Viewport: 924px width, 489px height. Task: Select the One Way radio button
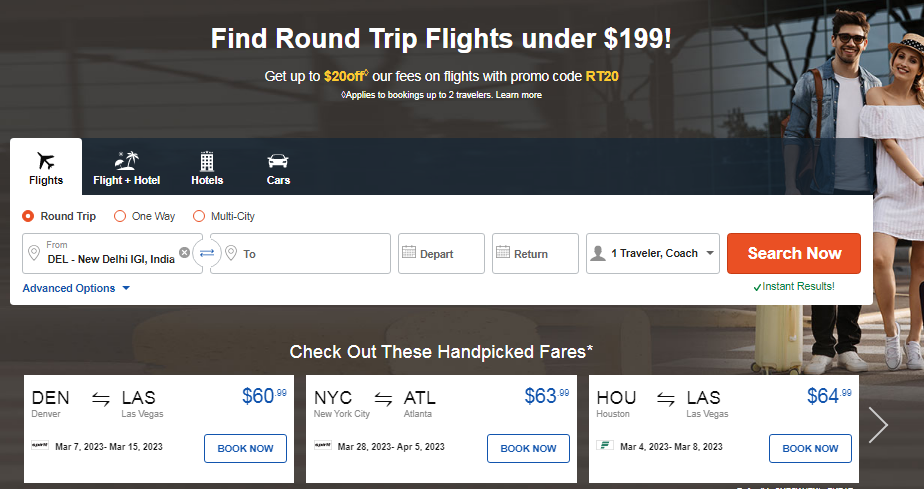pos(120,216)
